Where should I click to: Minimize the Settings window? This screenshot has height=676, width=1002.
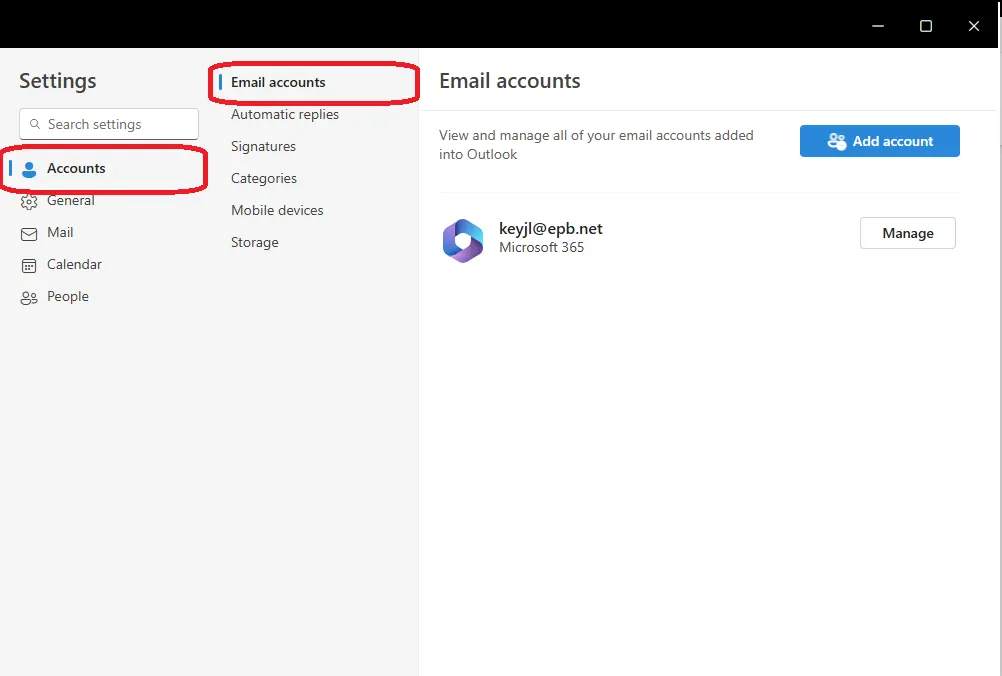[877, 26]
